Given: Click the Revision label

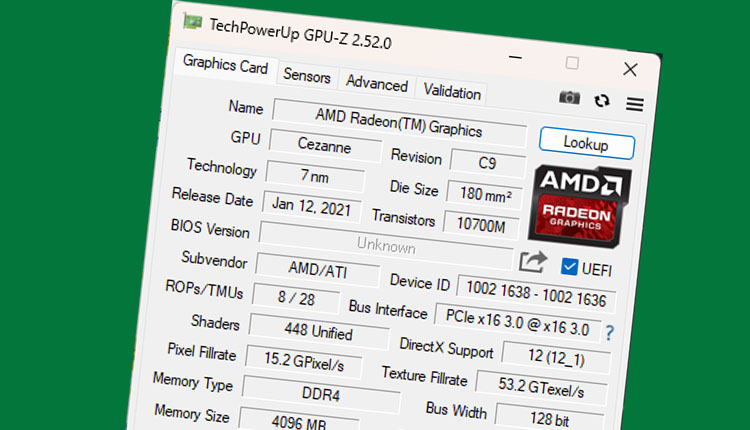Looking at the screenshot, I should 416,156.
